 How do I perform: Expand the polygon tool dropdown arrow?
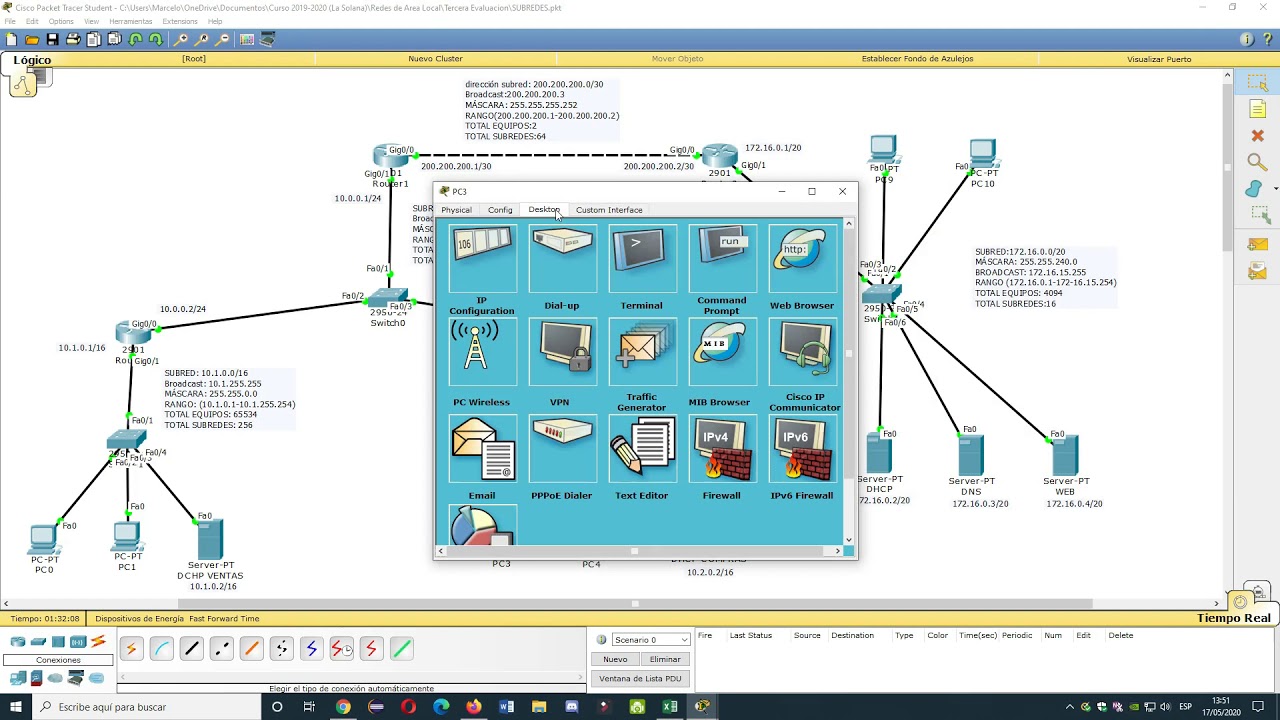1275,189
